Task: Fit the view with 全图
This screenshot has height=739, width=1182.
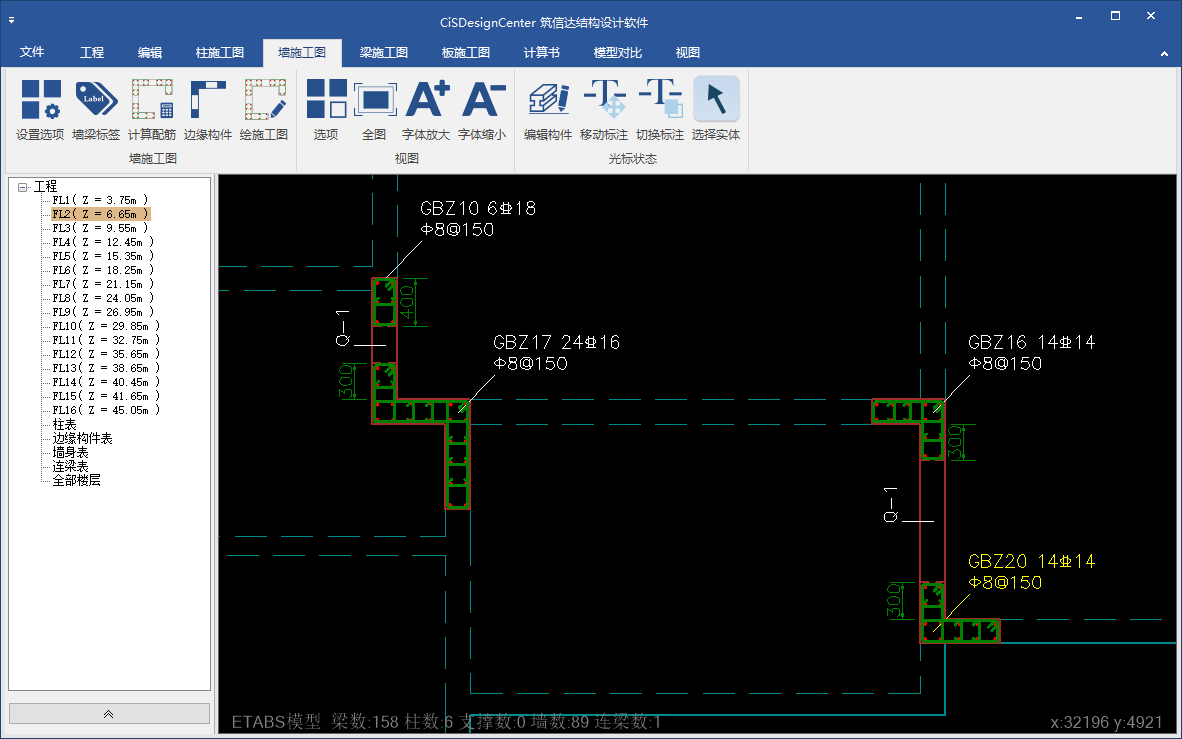Action: [x=374, y=110]
